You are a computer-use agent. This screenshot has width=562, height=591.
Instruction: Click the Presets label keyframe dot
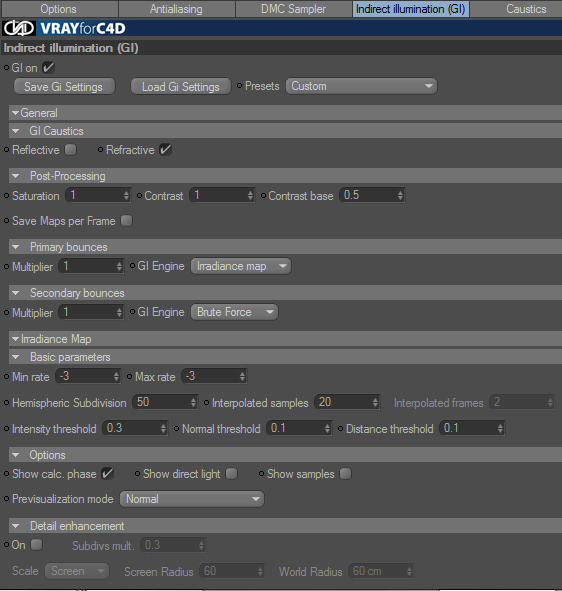tap(239, 86)
